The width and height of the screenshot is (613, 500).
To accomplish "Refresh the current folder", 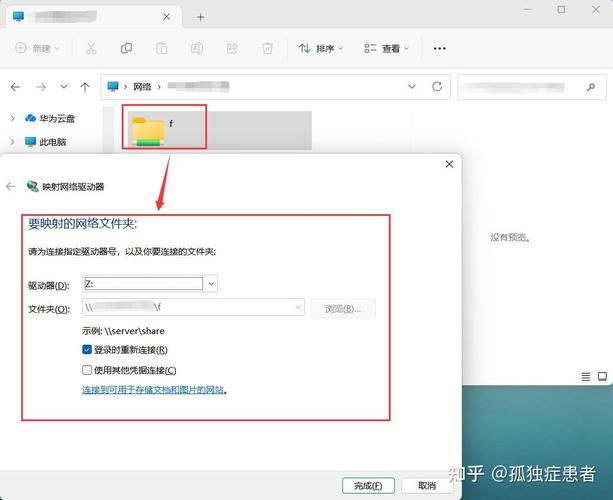I will point(437,86).
